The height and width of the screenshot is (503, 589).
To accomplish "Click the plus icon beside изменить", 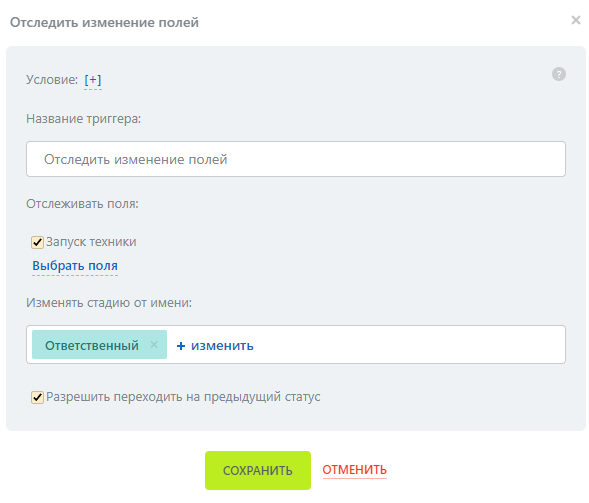I will pos(181,346).
